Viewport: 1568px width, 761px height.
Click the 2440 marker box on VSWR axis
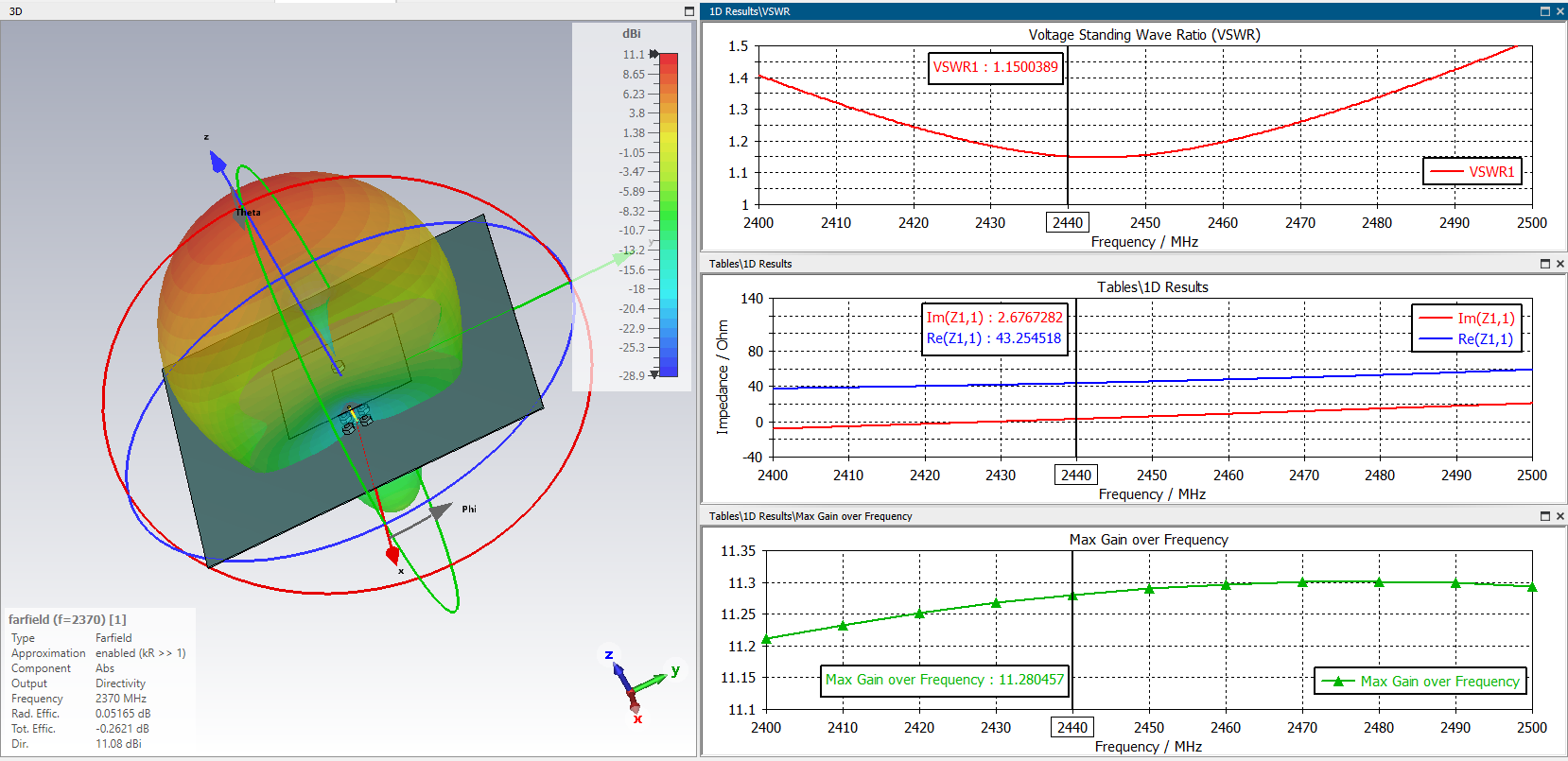(1067, 223)
